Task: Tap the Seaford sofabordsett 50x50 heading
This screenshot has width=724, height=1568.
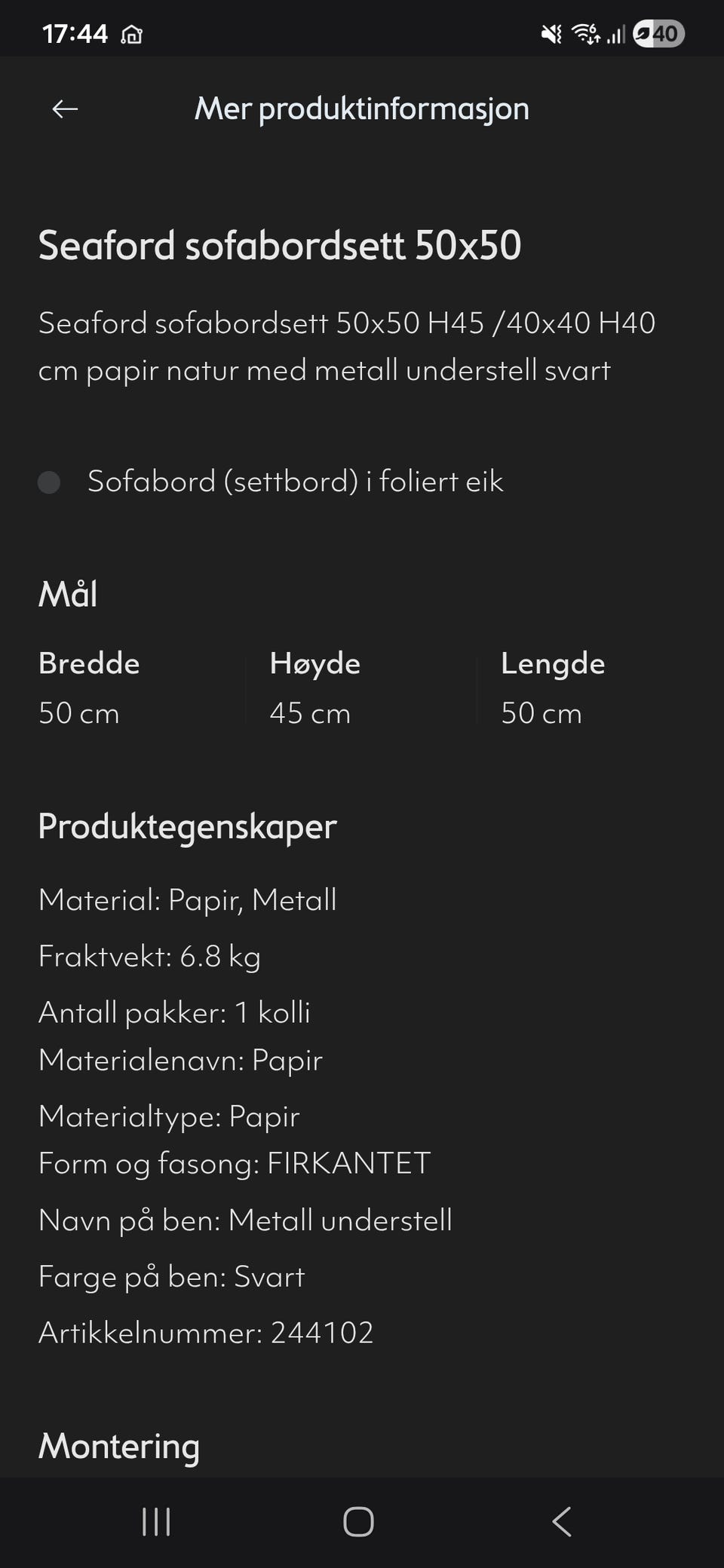Action: (x=280, y=246)
